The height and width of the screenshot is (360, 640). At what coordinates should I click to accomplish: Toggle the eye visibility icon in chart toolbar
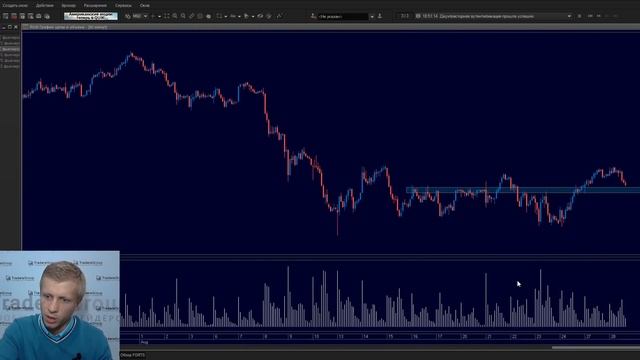(260, 16)
